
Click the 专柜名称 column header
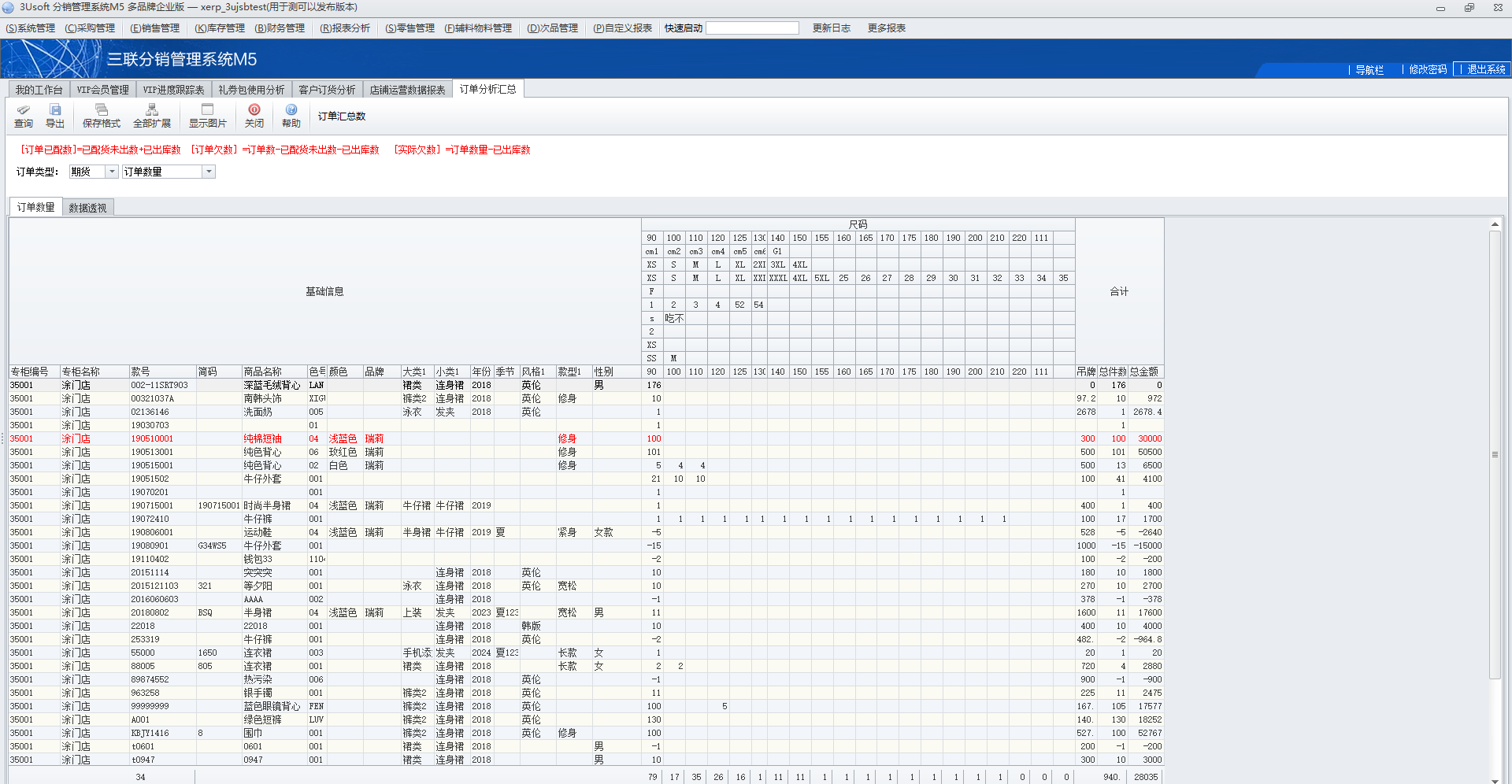click(94, 372)
